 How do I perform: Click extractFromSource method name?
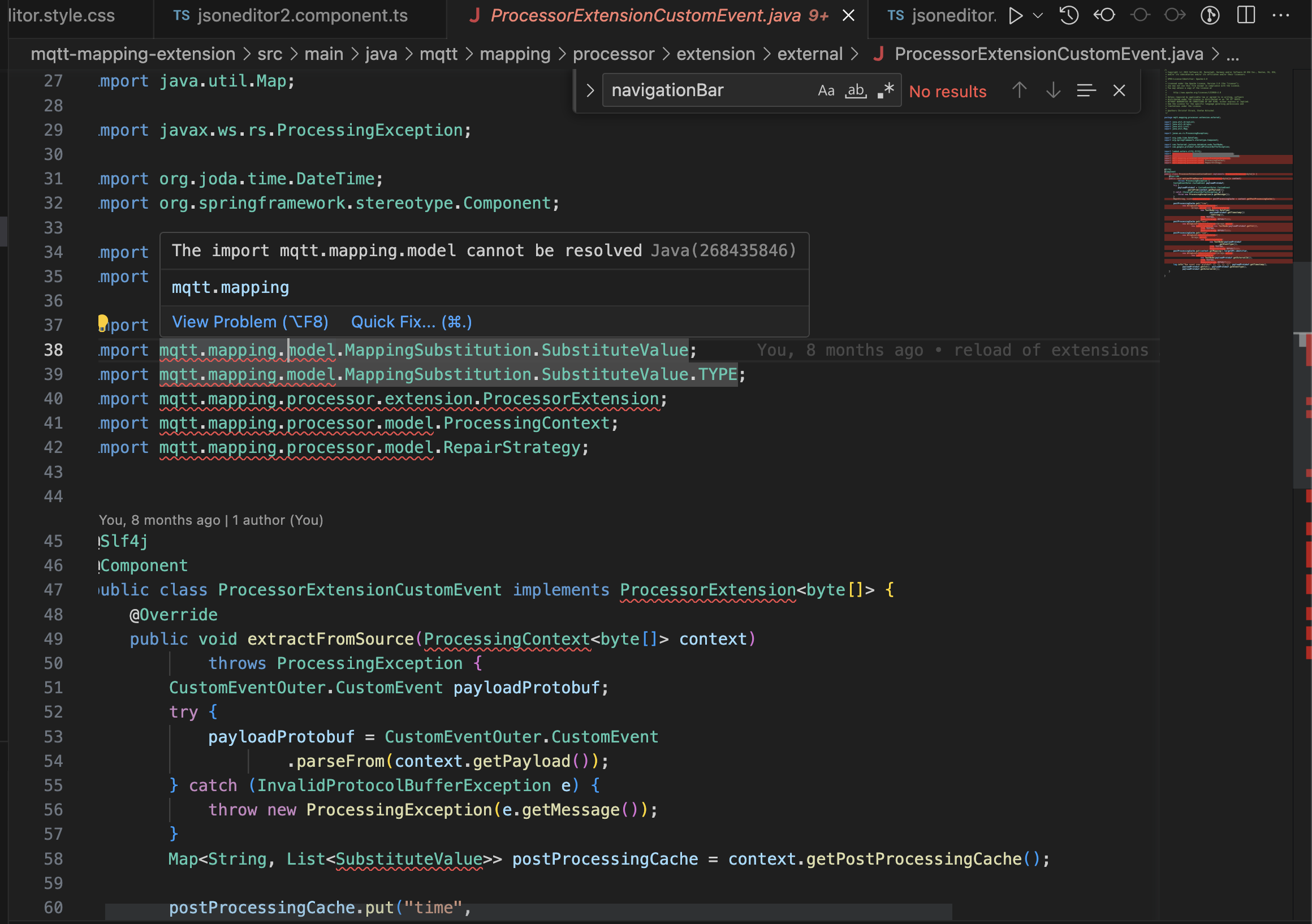[x=330, y=639]
